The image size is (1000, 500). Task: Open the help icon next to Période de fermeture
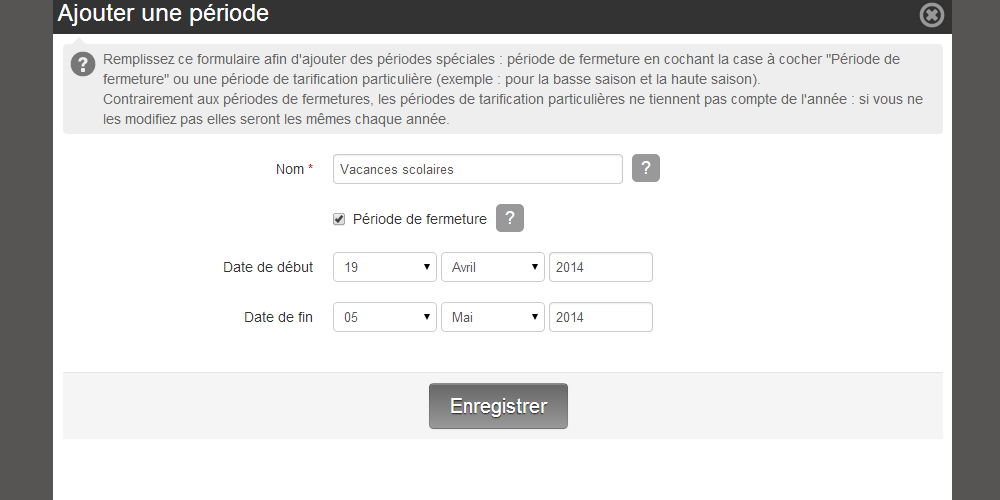point(510,218)
